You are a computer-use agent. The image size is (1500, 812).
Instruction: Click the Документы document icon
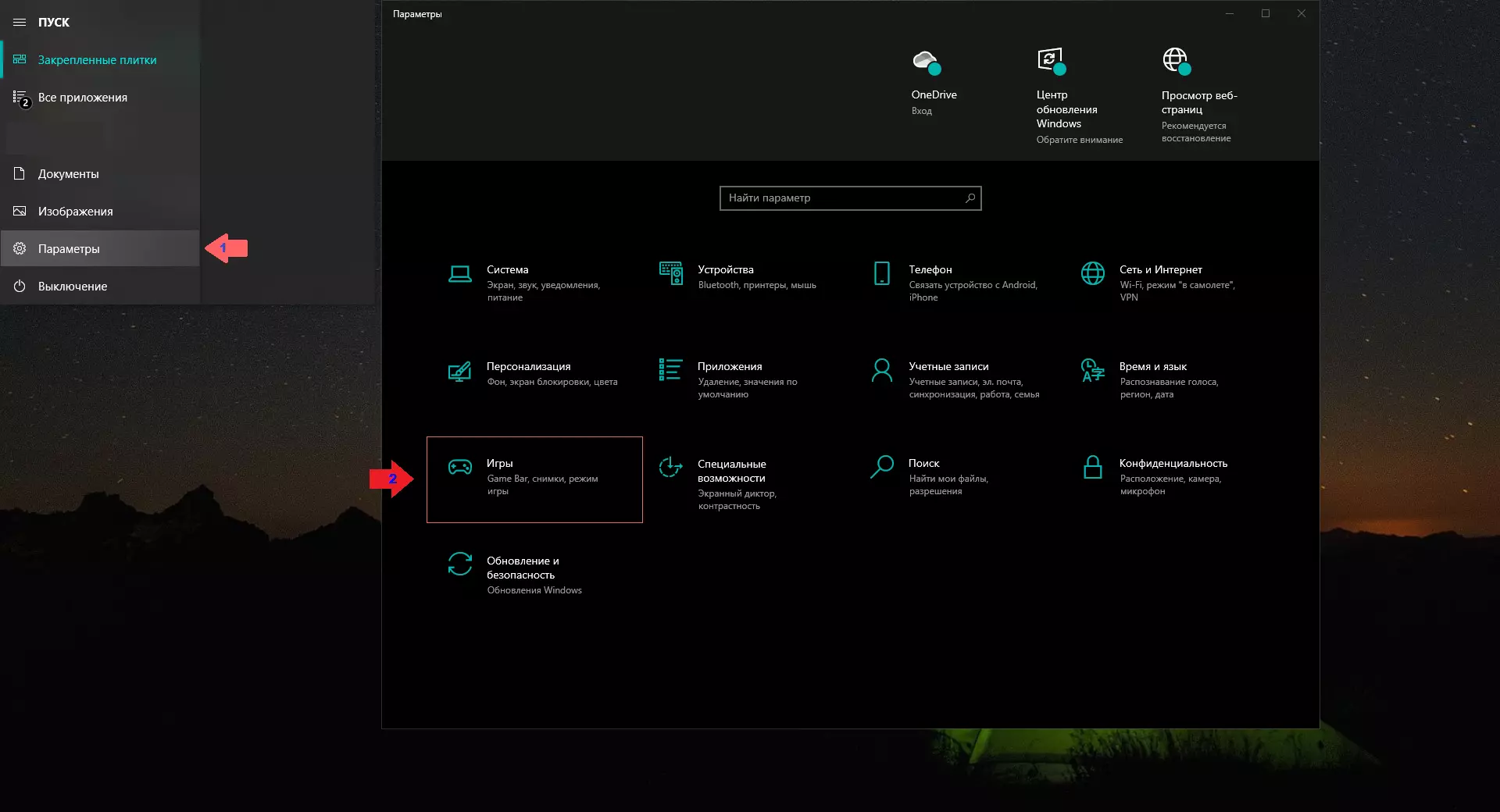20,173
